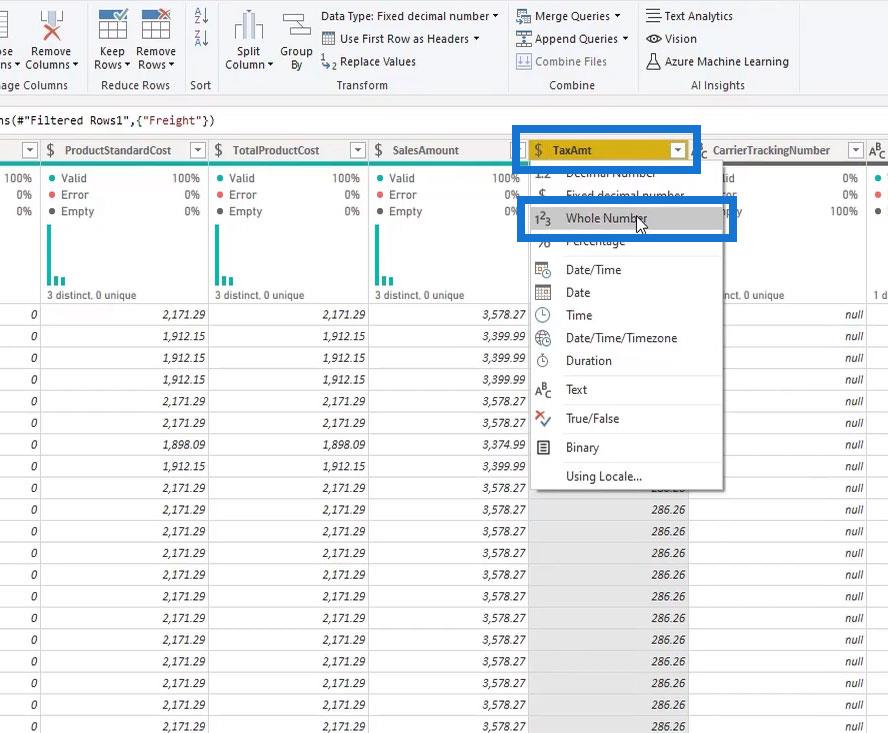Sort descending with the Z-A icon
Viewport: 888px width, 733px height.
coord(201,38)
